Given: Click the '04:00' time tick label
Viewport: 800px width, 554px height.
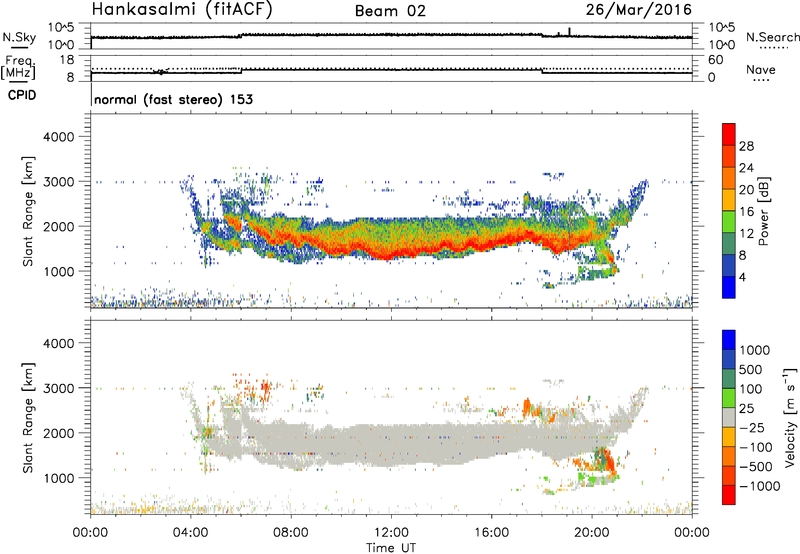Looking at the screenshot, I should pos(191,533).
